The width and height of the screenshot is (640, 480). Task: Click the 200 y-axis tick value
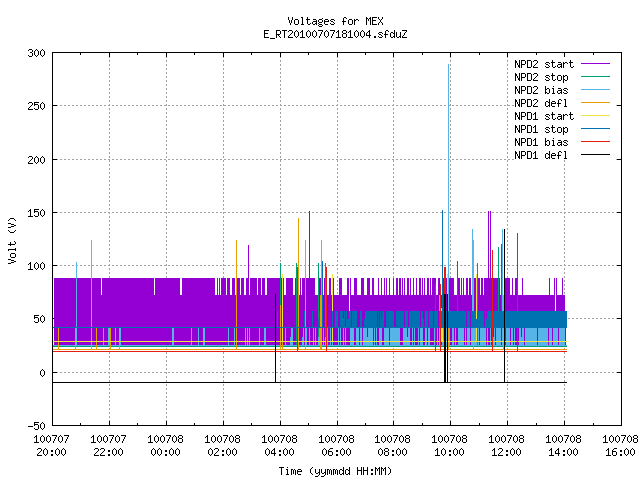[x=36, y=160]
